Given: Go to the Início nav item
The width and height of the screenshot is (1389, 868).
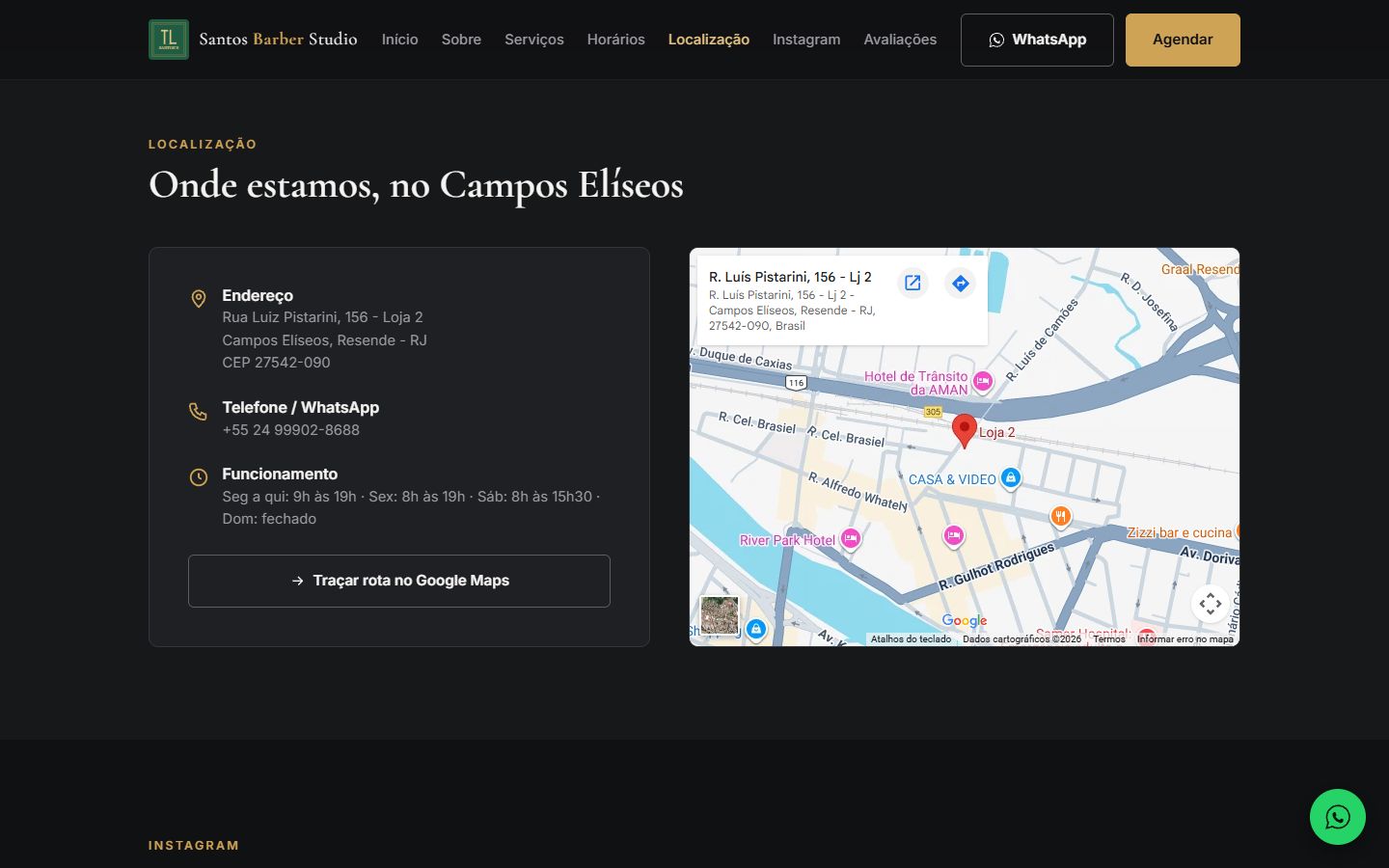Looking at the screenshot, I should [400, 40].
